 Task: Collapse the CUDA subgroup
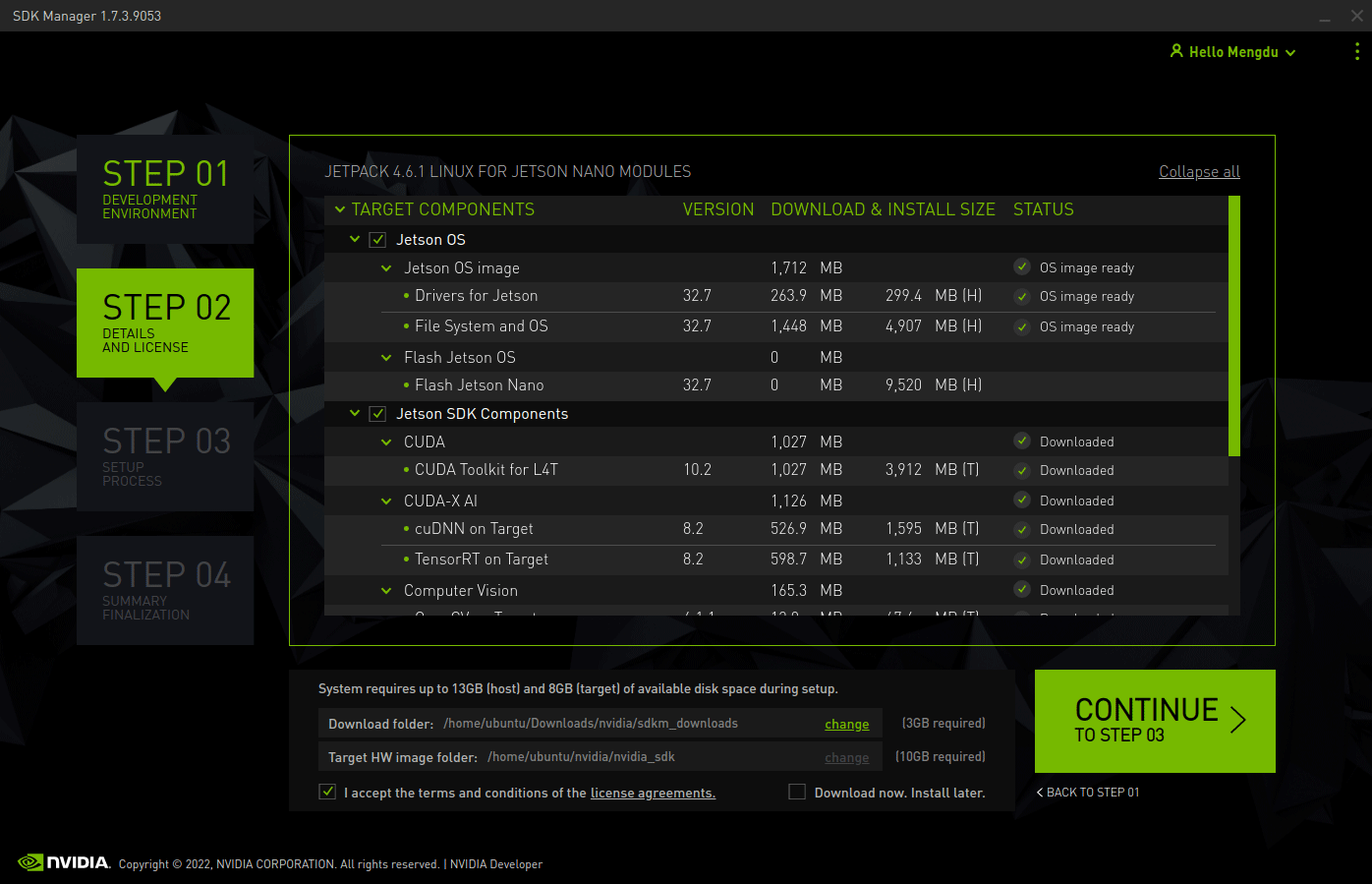pos(386,442)
